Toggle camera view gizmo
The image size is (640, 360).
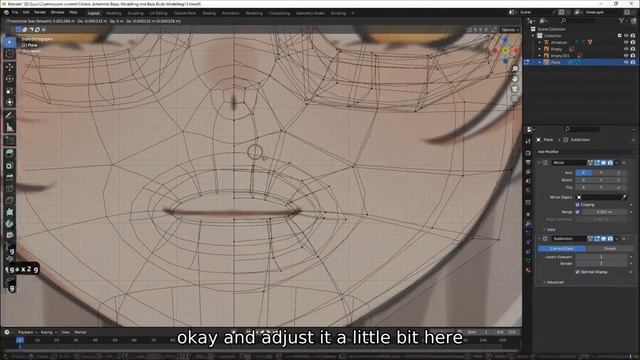click(515, 89)
